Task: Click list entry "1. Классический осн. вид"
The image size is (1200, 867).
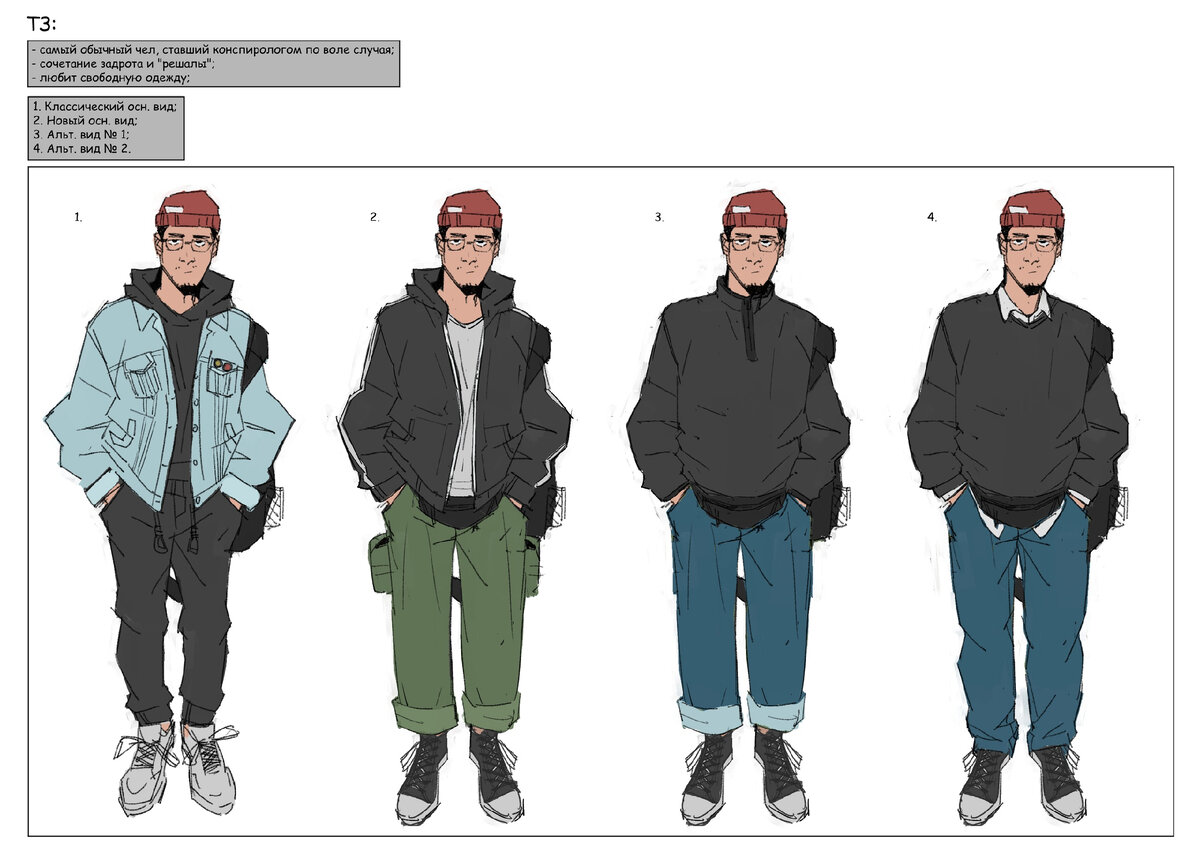Action: click(x=104, y=106)
